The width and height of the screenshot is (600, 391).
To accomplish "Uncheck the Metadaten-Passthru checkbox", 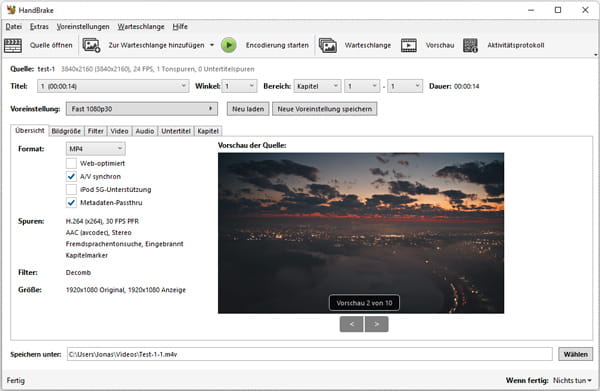I will click(x=71, y=202).
